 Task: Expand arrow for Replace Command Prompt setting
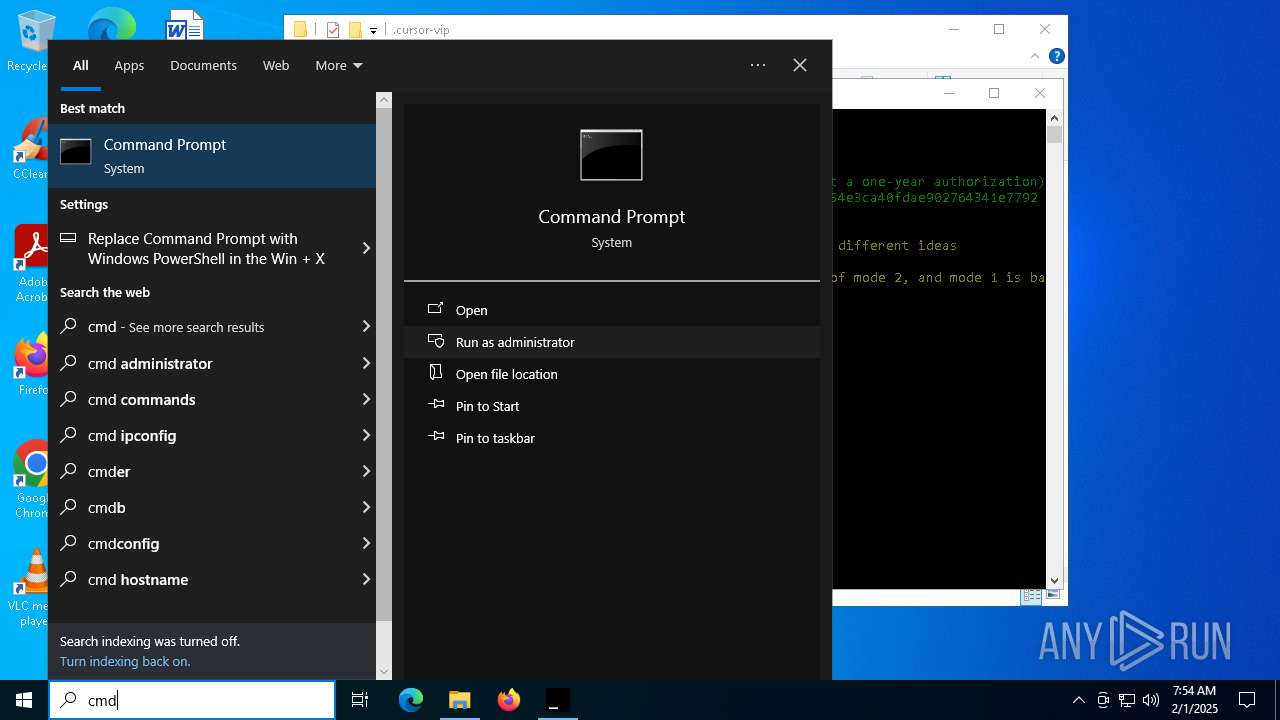pos(366,248)
